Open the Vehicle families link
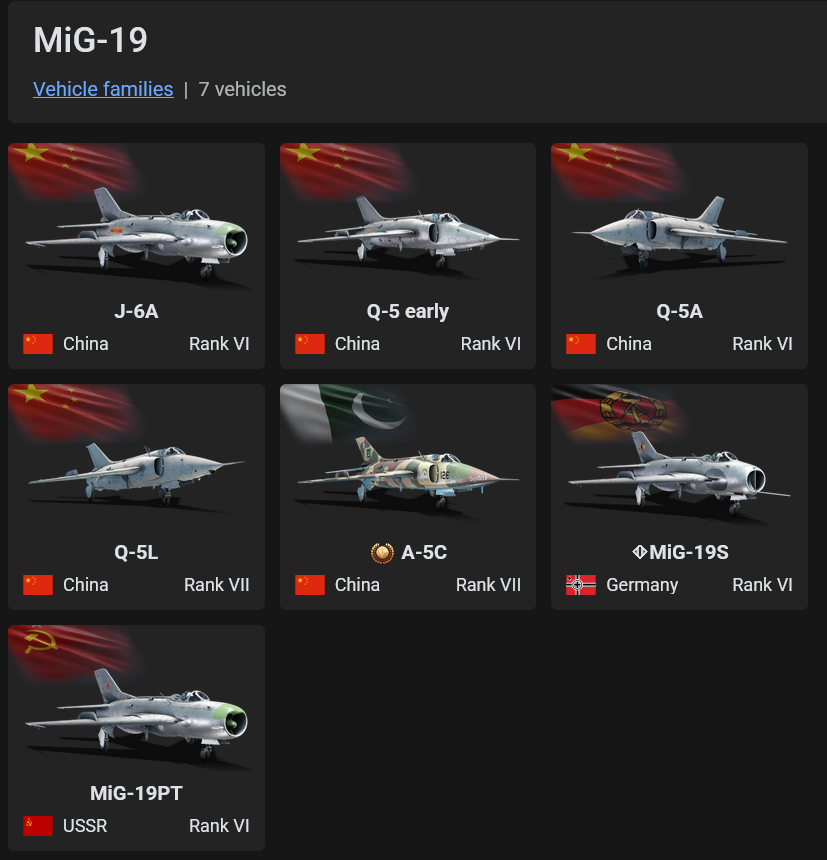827x860 pixels. tap(103, 89)
